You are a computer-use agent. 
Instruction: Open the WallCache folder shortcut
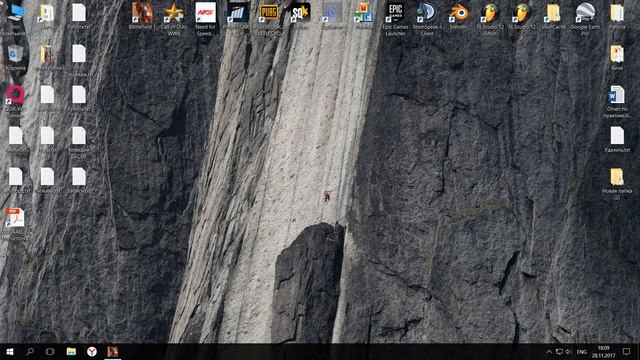coord(553,13)
